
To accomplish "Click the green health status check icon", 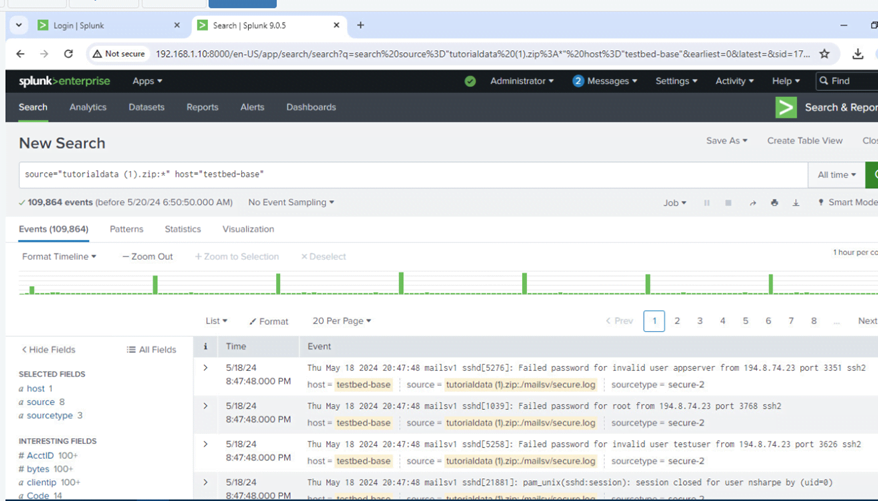I will pyautogui.click(x=470, y=81).
